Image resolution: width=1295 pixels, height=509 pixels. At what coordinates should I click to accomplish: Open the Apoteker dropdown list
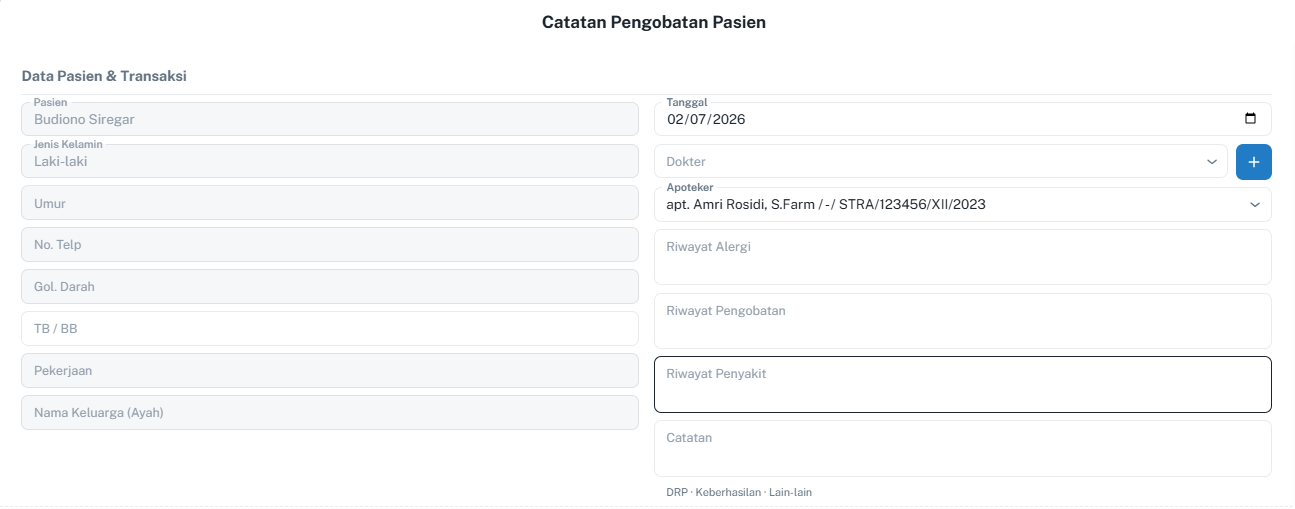[963, 204]
